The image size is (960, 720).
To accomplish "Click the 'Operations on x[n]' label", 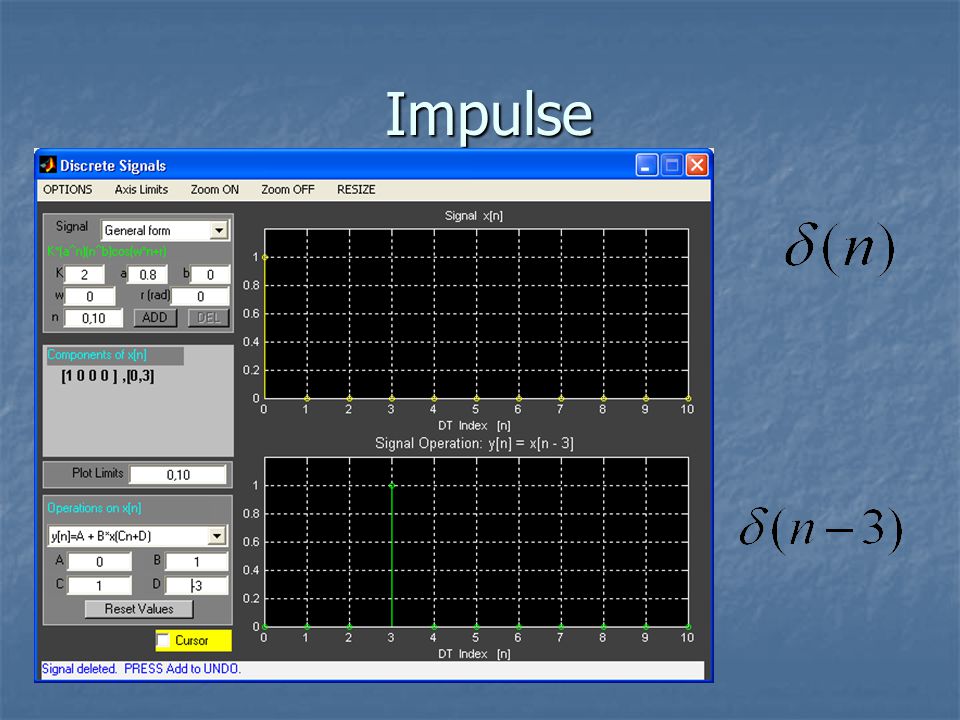I will coord(94,508).
